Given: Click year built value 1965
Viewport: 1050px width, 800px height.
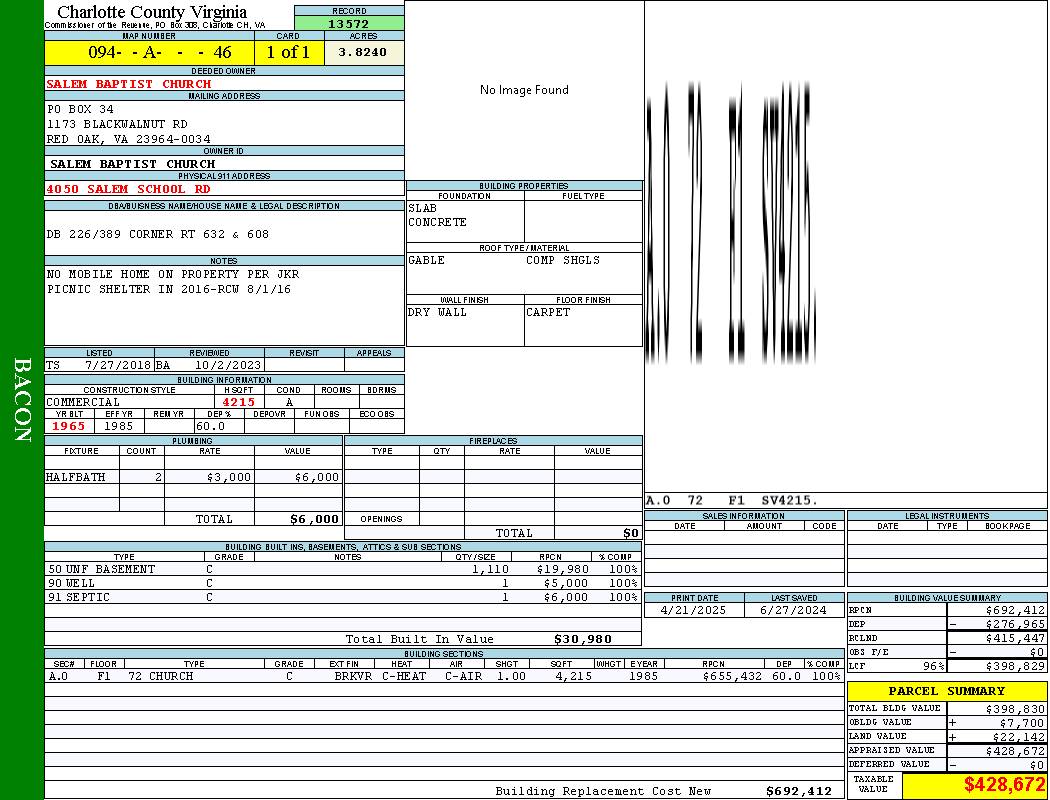Looking at the screenshot, I should 68,426.
